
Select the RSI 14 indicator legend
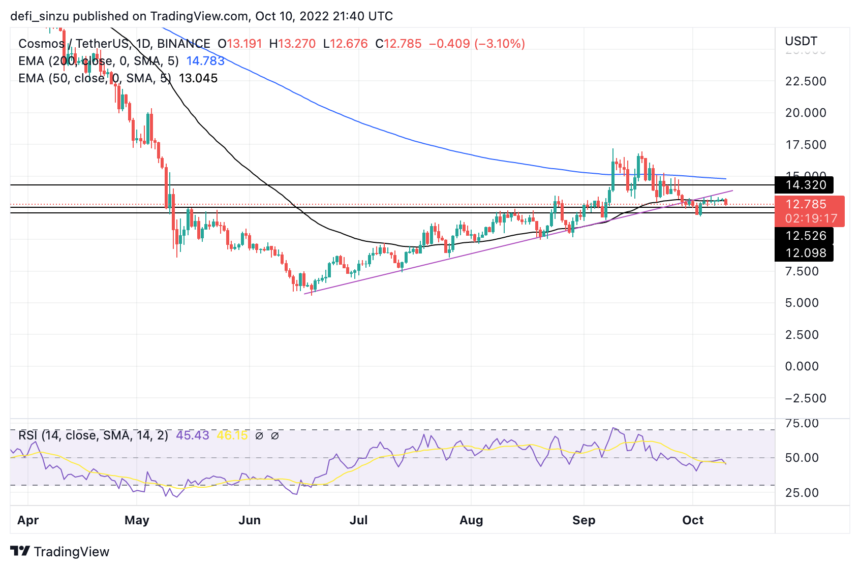point(90,435)
